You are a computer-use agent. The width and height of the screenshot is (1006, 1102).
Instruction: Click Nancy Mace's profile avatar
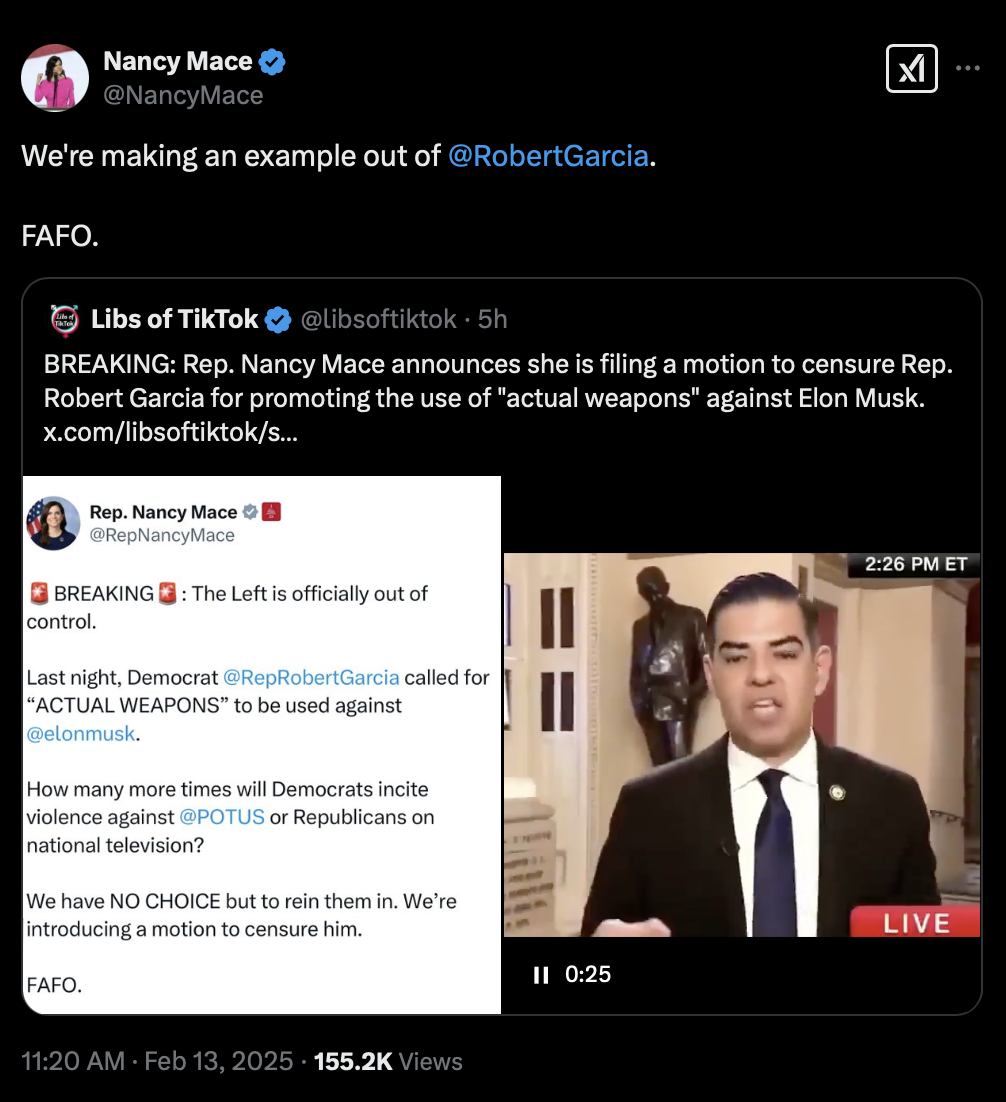[x=55, y=78]
